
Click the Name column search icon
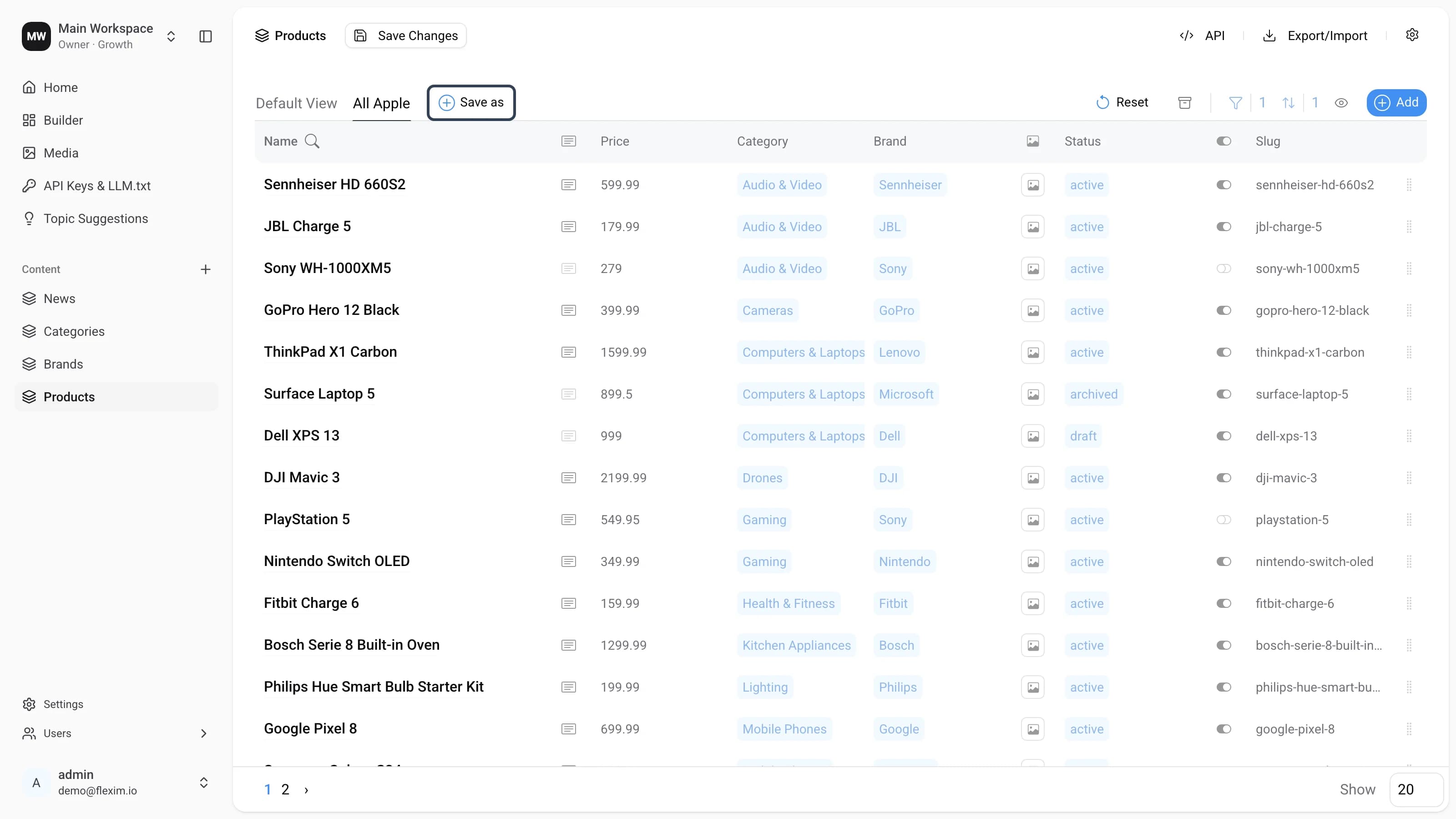[x=312, y=142]
